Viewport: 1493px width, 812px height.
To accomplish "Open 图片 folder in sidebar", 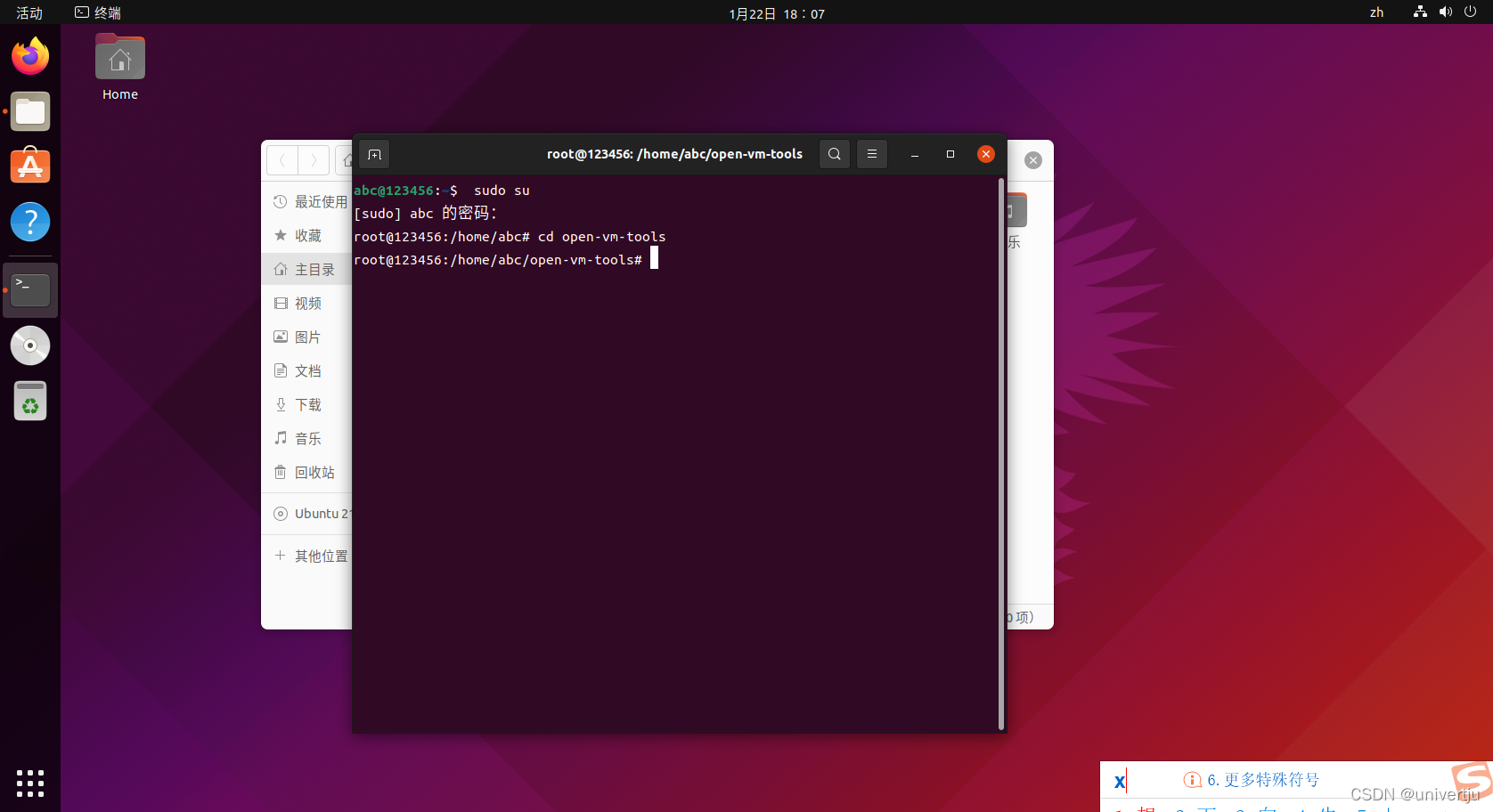I will [x=307, y=337].
